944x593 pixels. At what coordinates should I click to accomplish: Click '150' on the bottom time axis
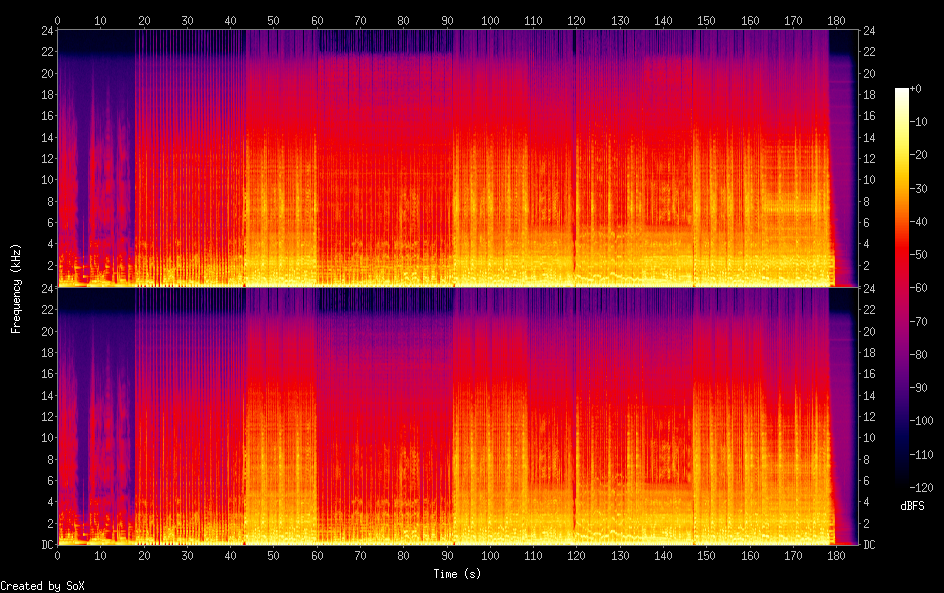coord(706,556)
